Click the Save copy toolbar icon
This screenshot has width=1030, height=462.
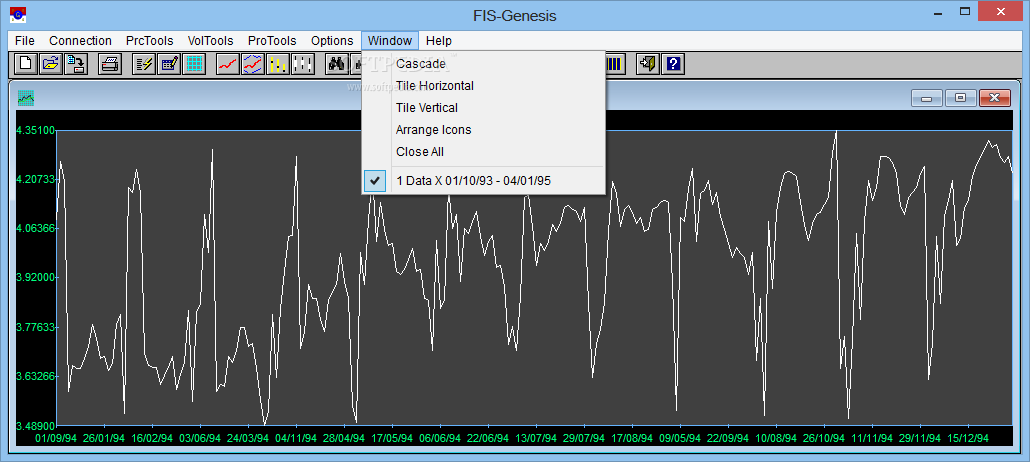click(76, 64)
